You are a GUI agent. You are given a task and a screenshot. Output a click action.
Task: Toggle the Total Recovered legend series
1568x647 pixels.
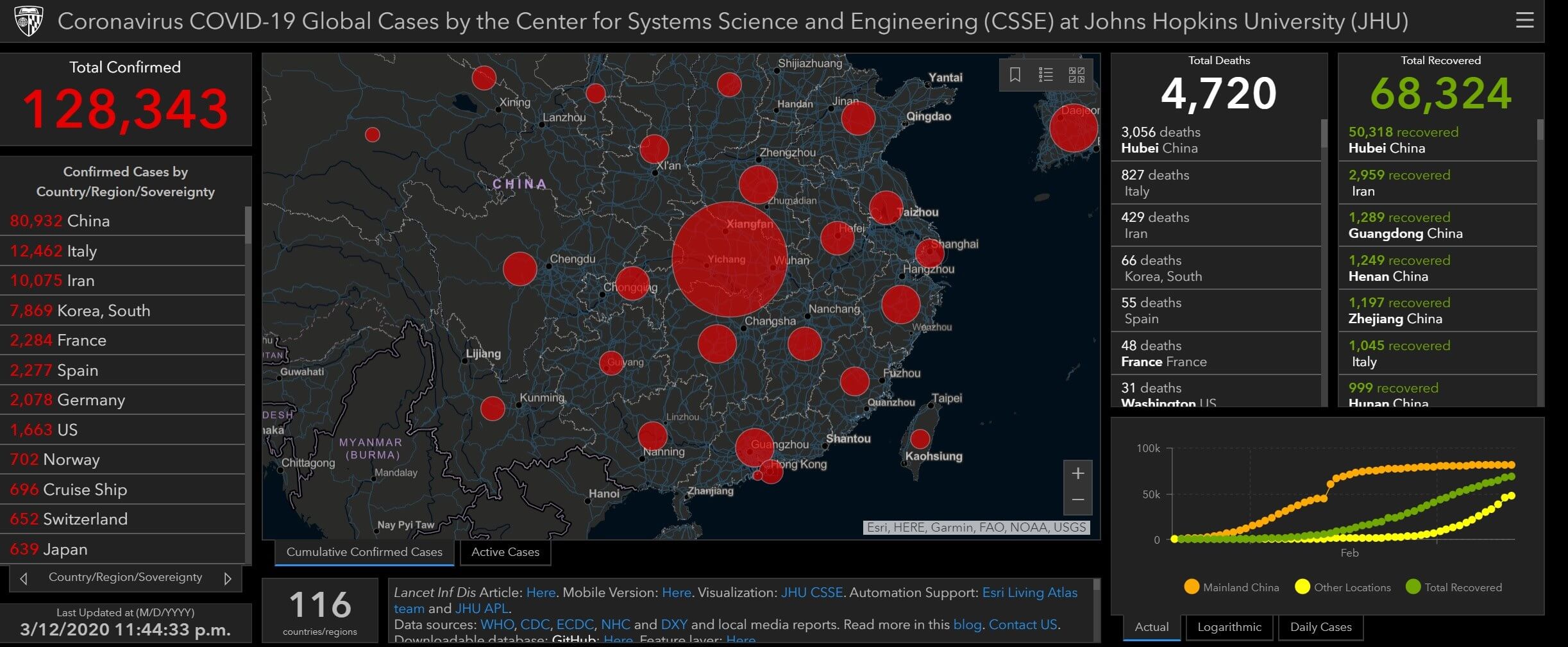coord(1453,587)
